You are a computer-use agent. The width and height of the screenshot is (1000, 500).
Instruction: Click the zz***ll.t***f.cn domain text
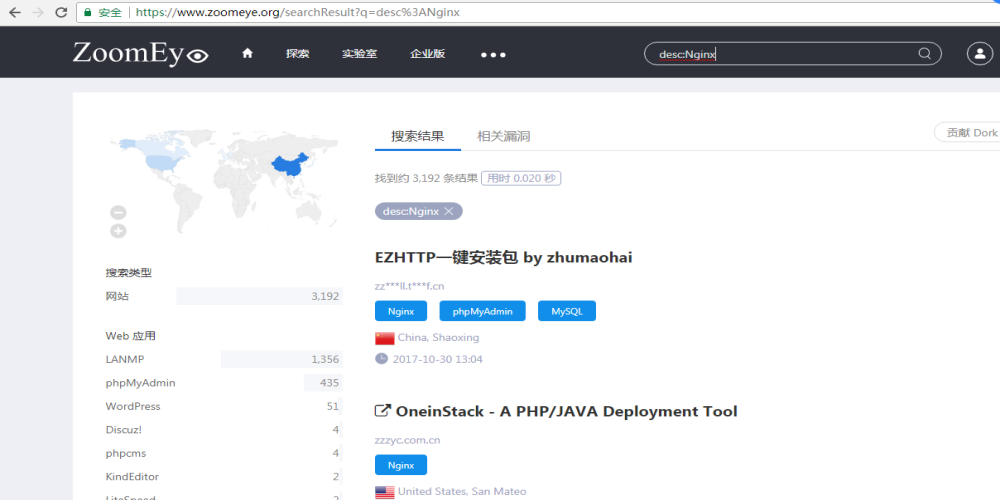pyautogui.click(x=409, y=286)
